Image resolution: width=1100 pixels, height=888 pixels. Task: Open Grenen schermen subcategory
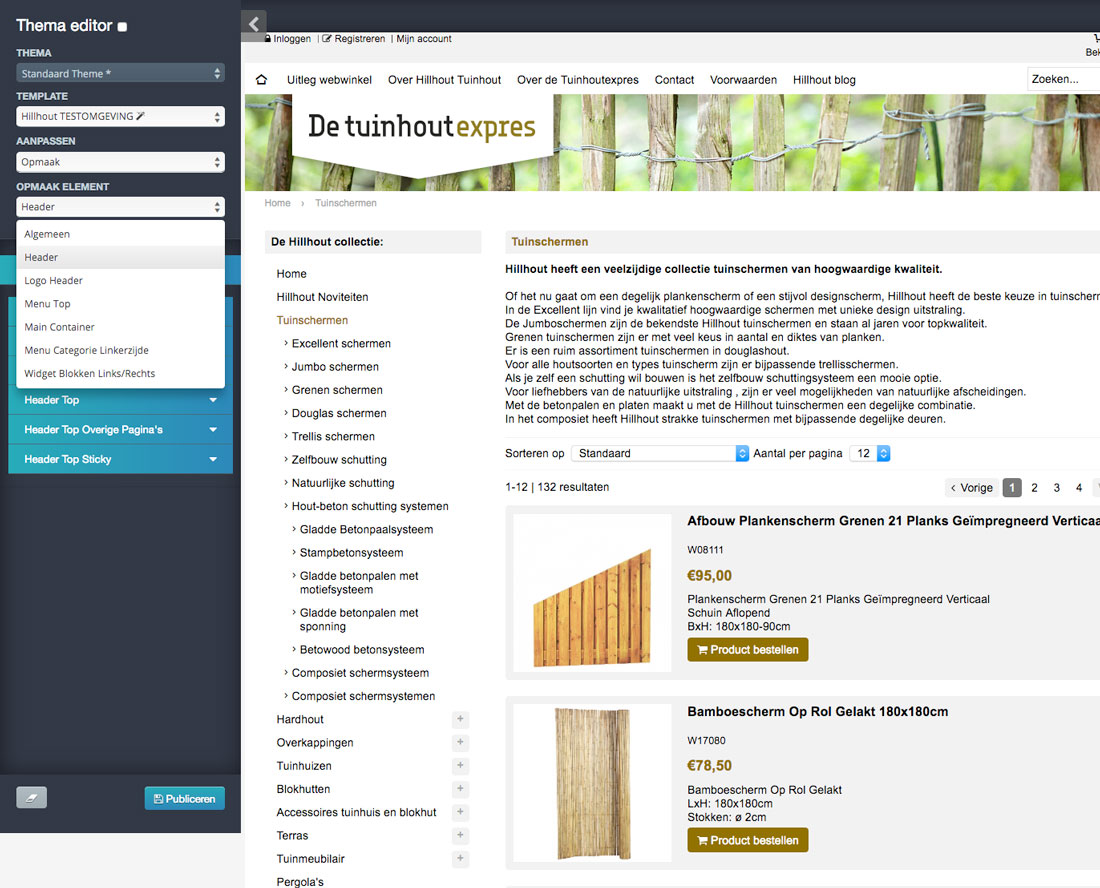(337, 389)
